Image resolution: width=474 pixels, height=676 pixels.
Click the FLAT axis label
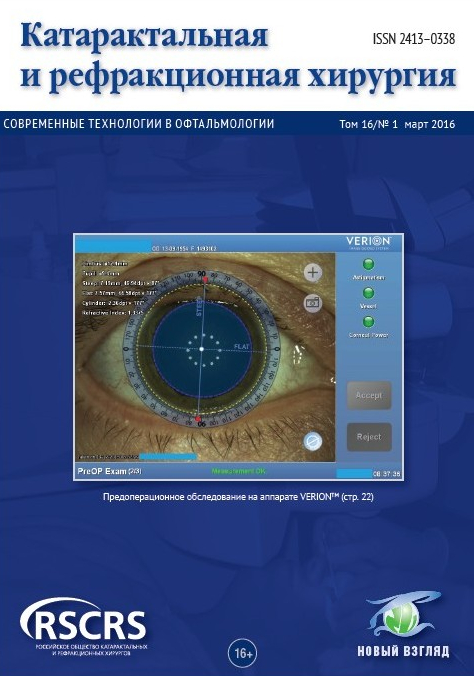pyautogui.click(x=242, y=347)
